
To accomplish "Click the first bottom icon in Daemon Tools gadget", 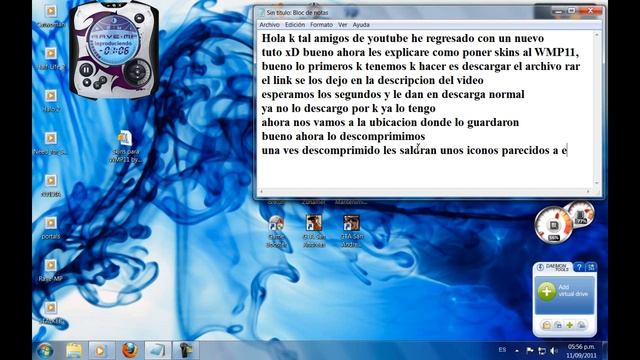I will pyautogui.click(x=546, y=325).
